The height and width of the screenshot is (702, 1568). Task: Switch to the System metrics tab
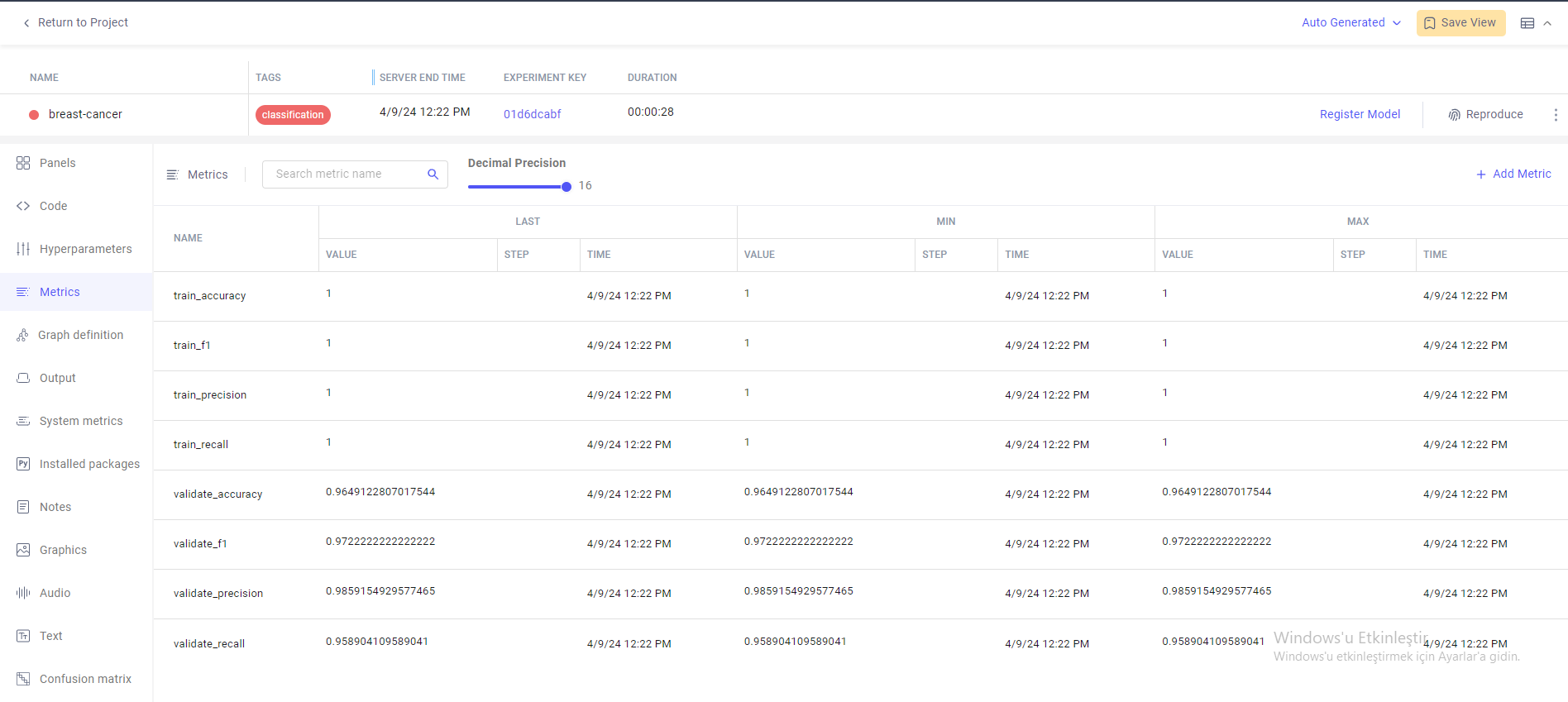[76, 421]
